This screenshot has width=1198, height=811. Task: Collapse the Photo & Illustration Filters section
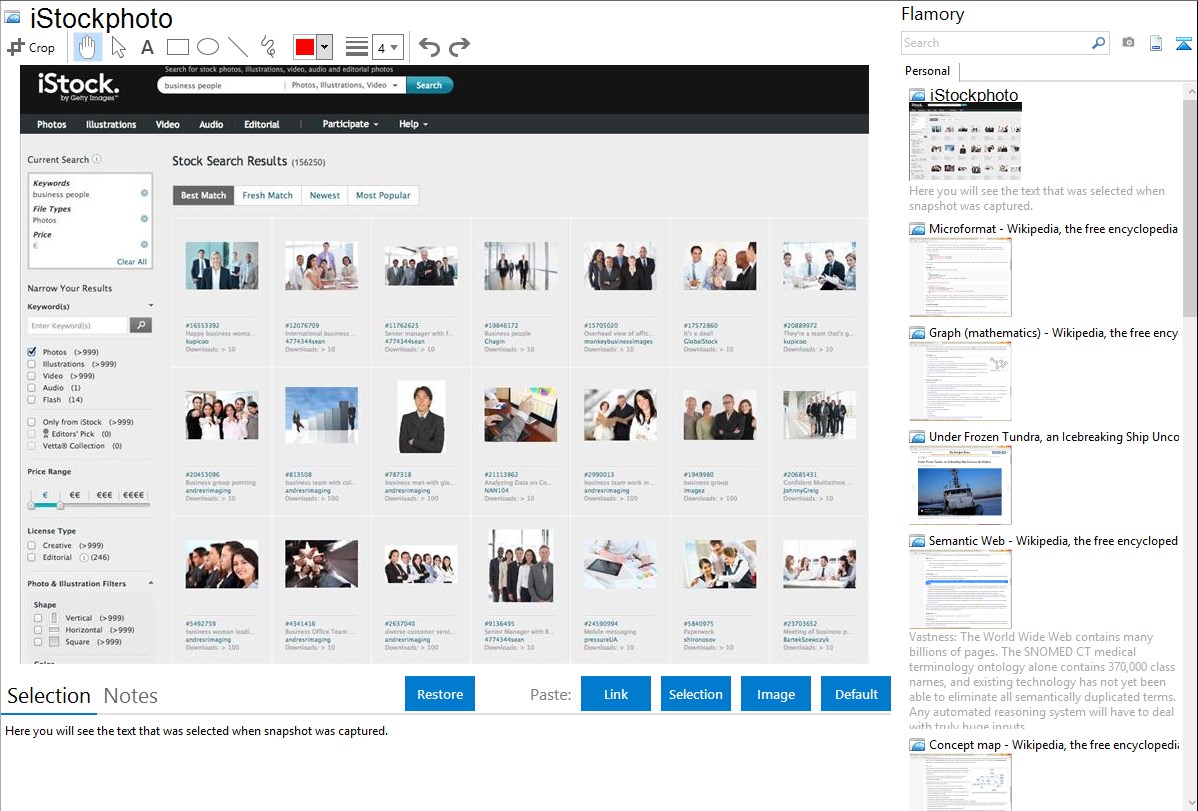151,583
